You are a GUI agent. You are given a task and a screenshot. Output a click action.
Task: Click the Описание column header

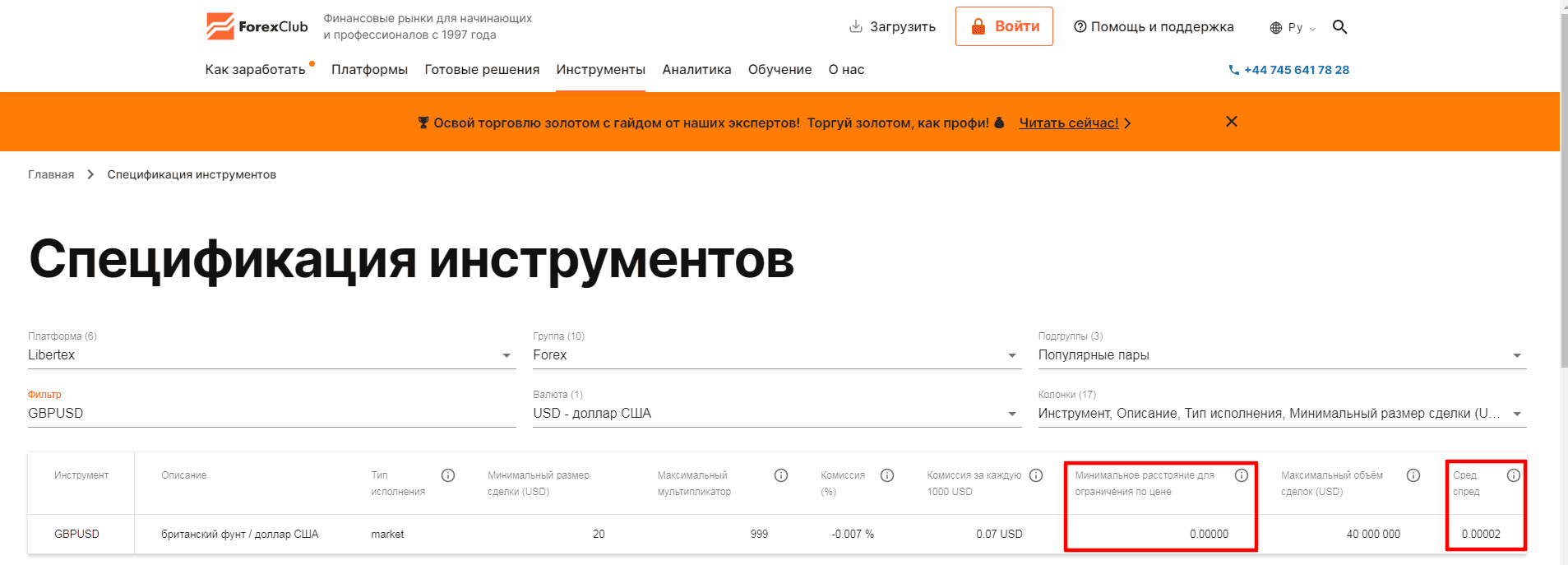(x=184, y=475)
